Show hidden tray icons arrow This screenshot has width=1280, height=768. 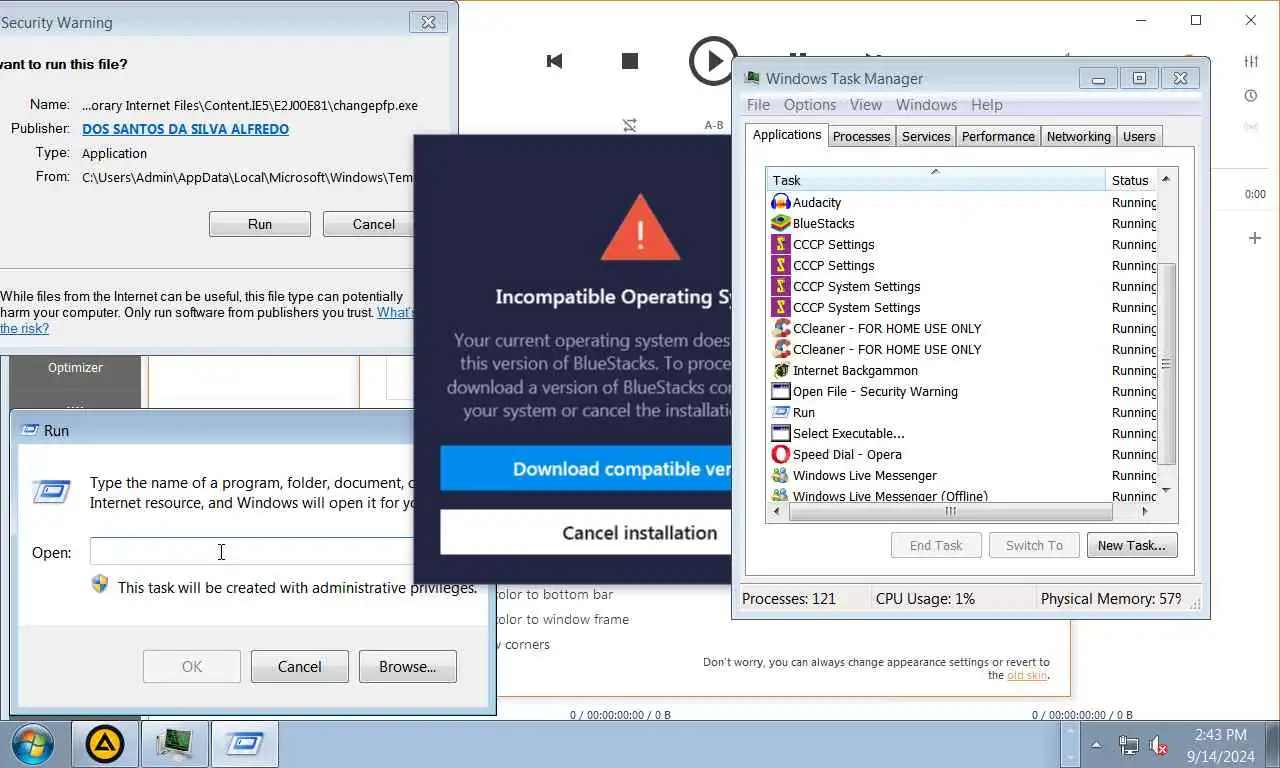coord(1096,745)
